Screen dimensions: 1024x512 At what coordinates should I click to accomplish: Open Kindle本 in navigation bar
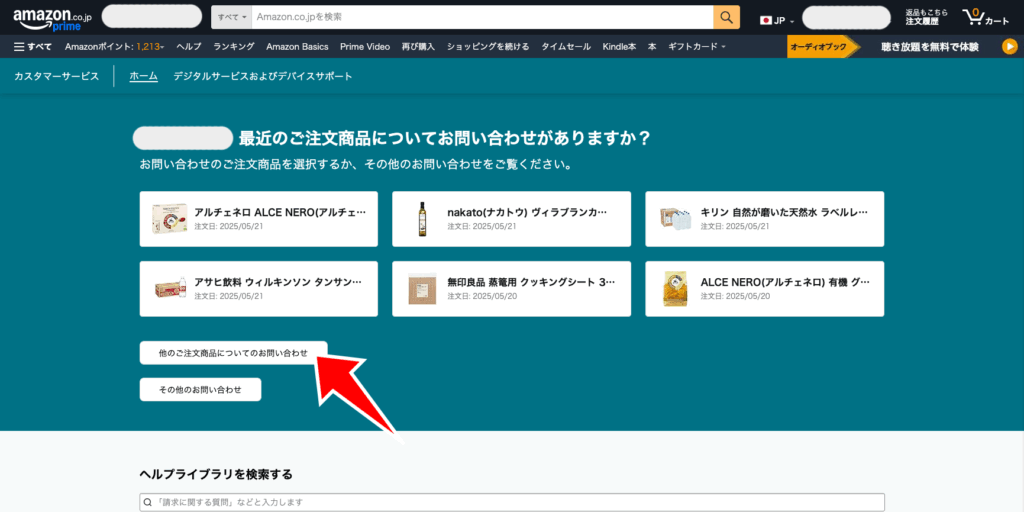[x=619, y=47]
